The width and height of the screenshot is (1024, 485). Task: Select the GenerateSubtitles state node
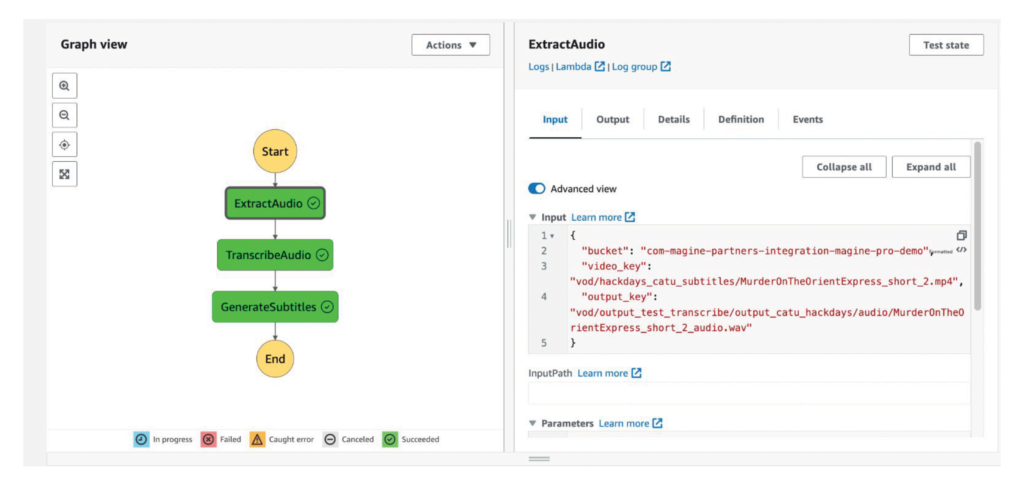point(275,307)
